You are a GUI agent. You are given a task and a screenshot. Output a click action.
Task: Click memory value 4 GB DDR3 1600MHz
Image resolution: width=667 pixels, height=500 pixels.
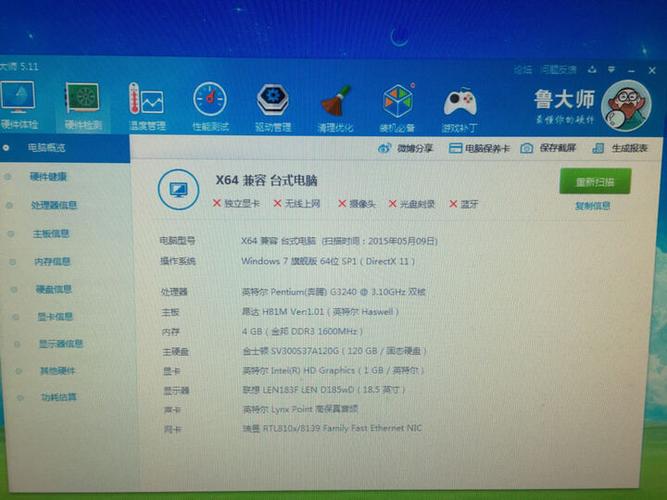coord(302,331)
